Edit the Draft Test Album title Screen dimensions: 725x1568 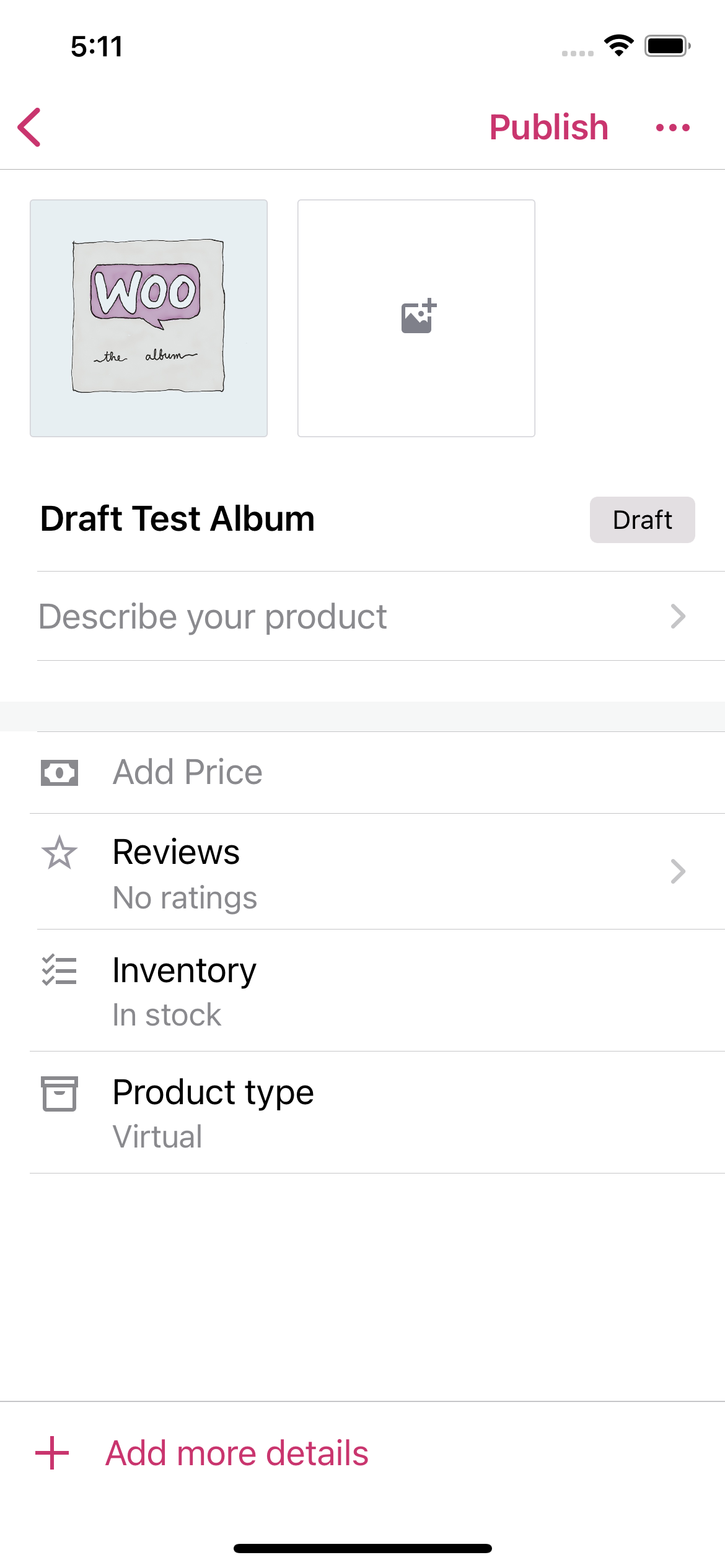click(178, 519)
